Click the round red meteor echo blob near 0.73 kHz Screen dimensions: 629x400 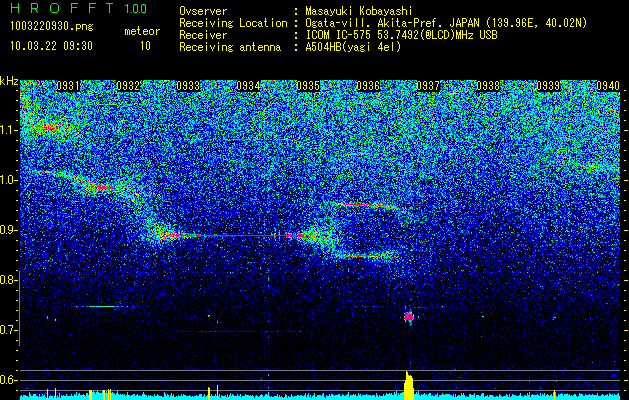pos(408,317)
